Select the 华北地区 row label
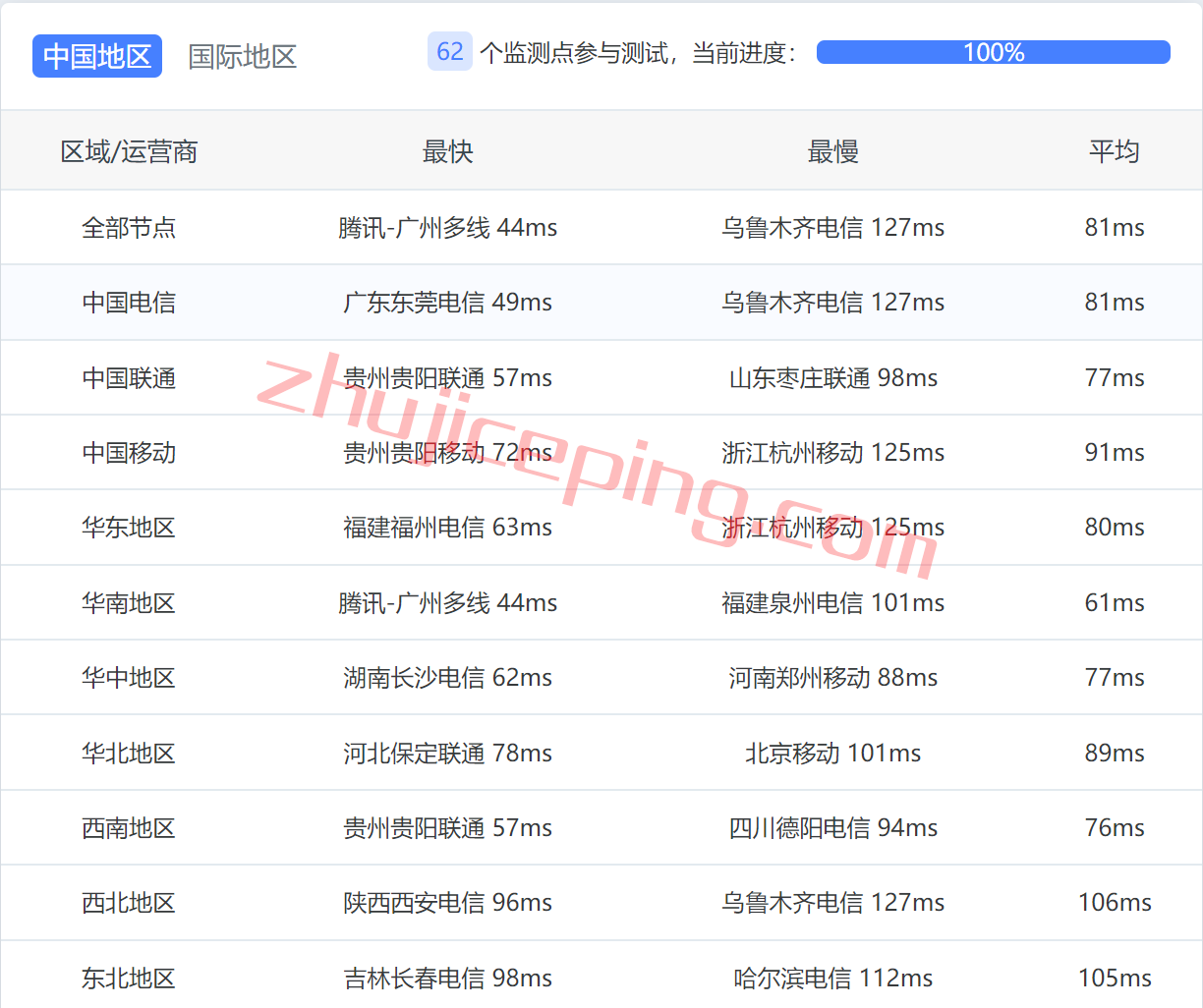1203x1008 pixels. tap(129, 754)
